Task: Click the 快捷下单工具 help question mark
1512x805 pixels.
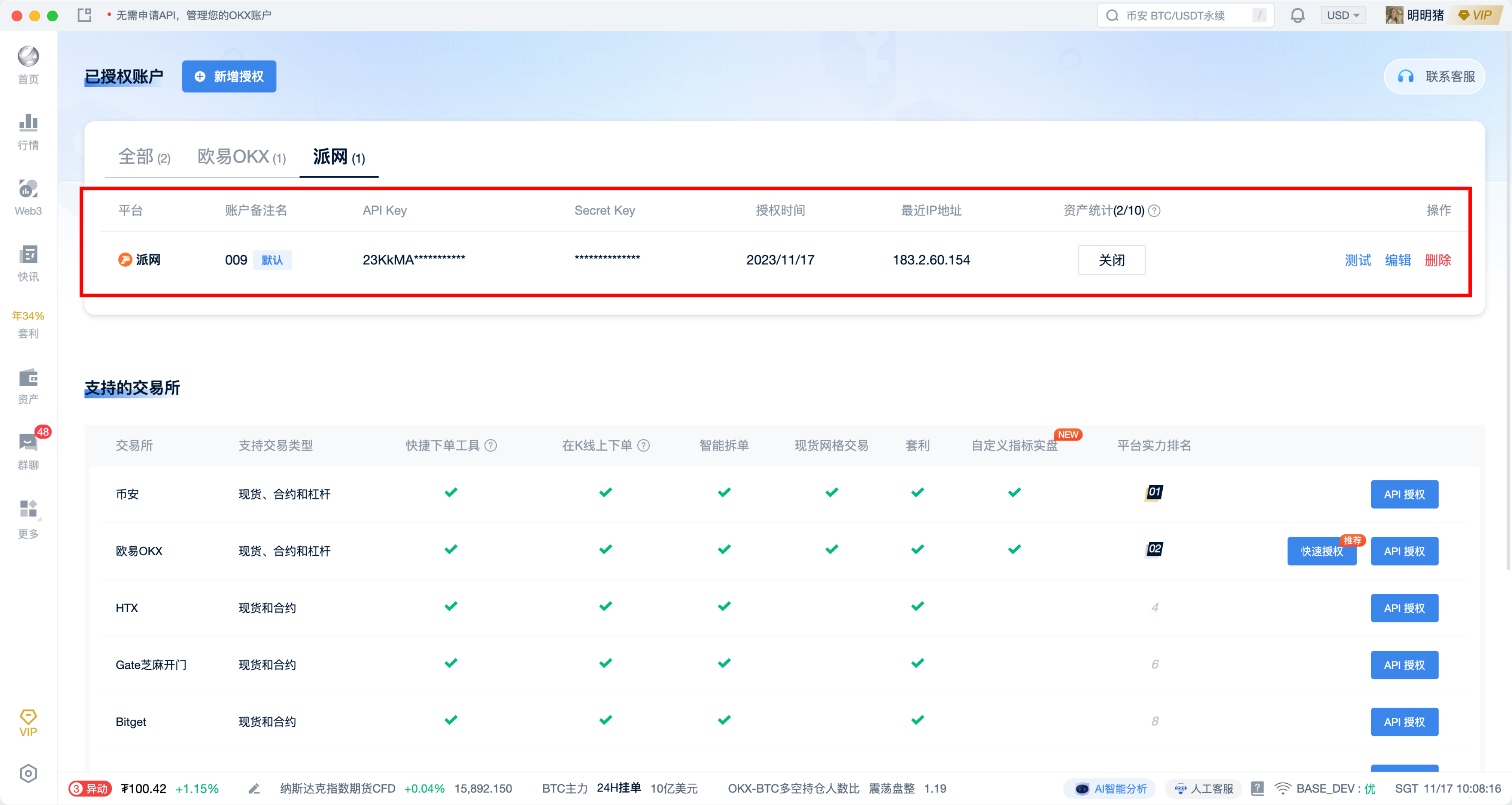Action: click(x=491, y=445)
